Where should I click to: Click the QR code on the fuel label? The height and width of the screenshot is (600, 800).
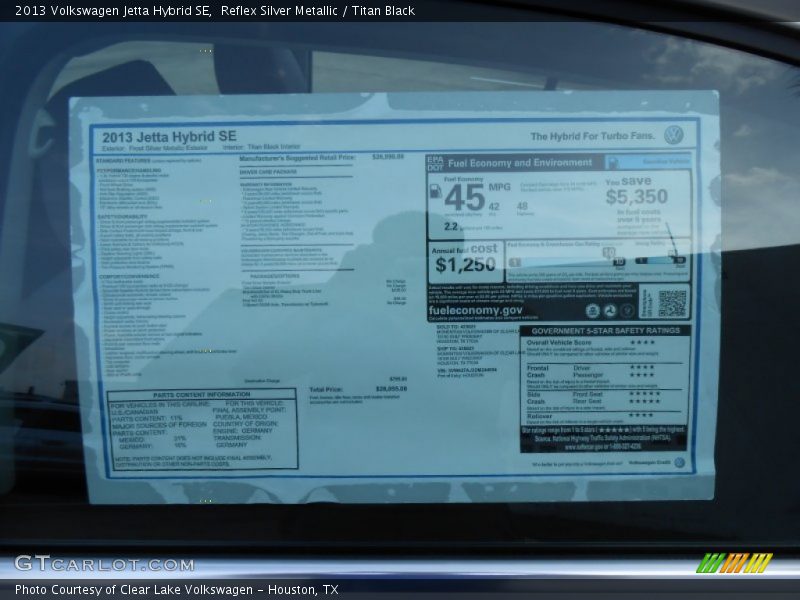point(672,304)
